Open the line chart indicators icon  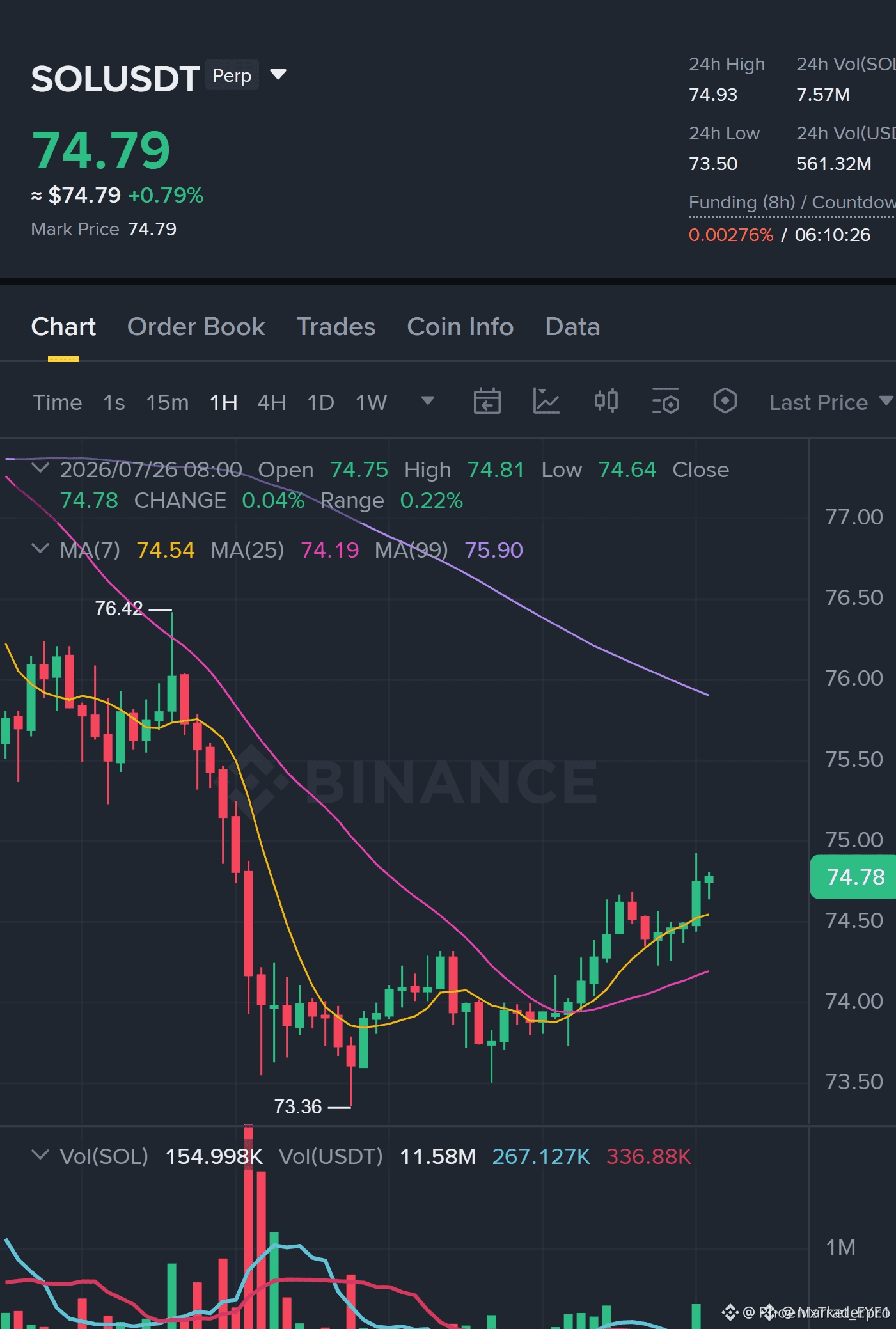coord(546,402)
